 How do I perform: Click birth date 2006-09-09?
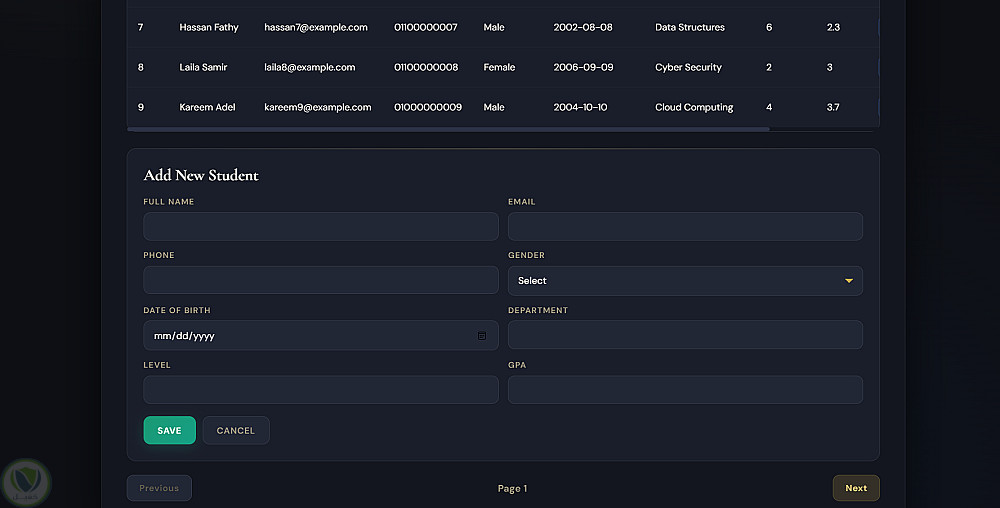(584, 67)
